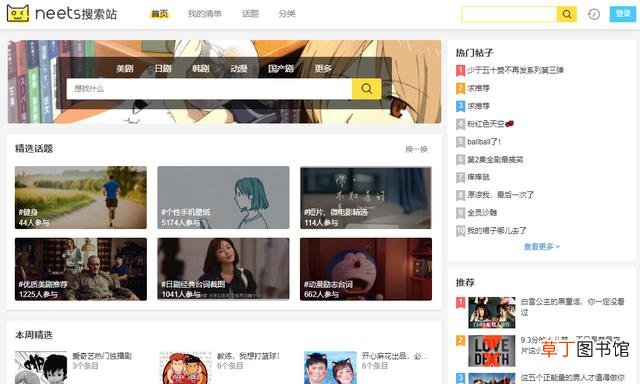Click the orange rank 2 badge in 热门帖子
This screenshot has height=384, width=640.
point(460,88)
